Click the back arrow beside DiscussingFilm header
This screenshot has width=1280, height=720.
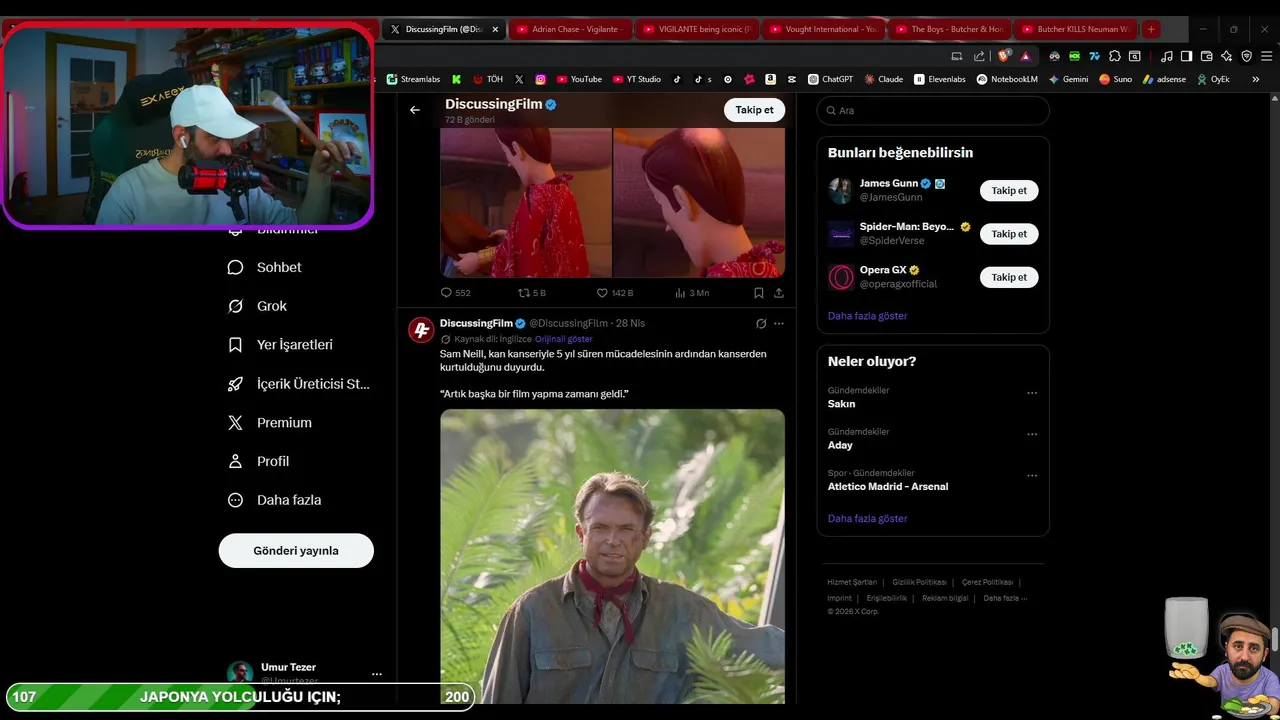pyautogui.click(x=415, y=110)
